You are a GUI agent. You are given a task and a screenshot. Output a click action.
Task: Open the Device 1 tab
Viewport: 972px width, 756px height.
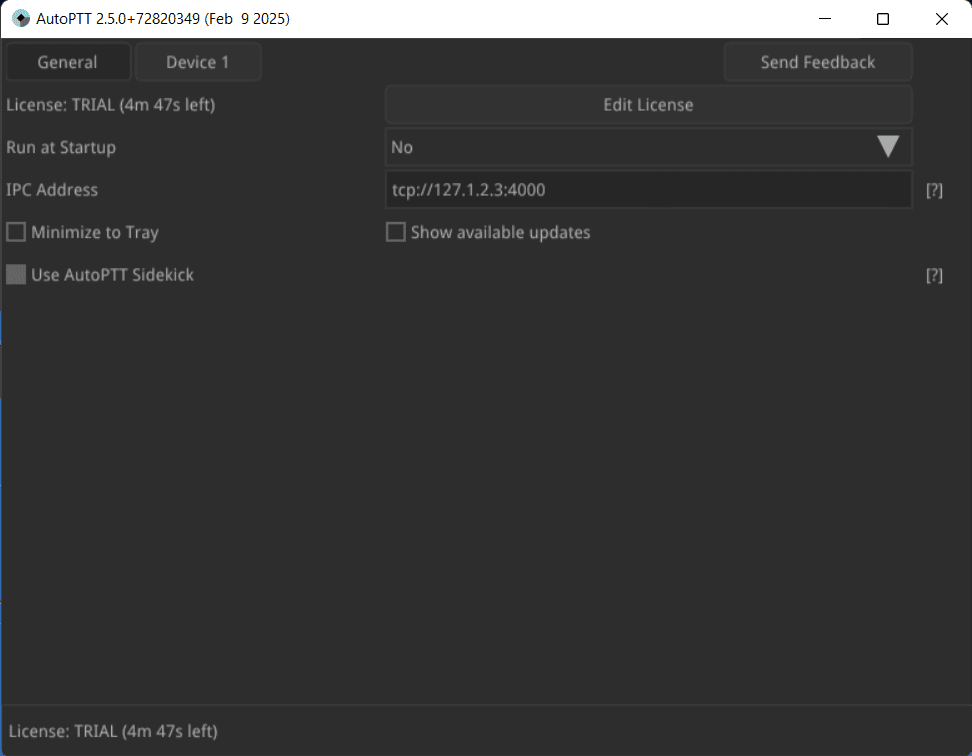click(198, 62)
